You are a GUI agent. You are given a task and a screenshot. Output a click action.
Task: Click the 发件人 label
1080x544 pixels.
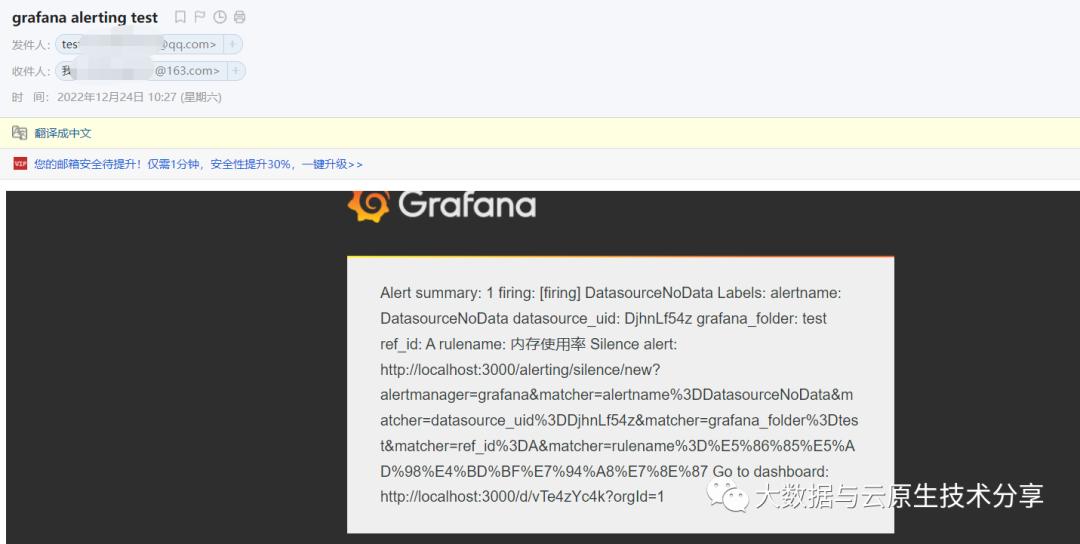pos(31,45)
